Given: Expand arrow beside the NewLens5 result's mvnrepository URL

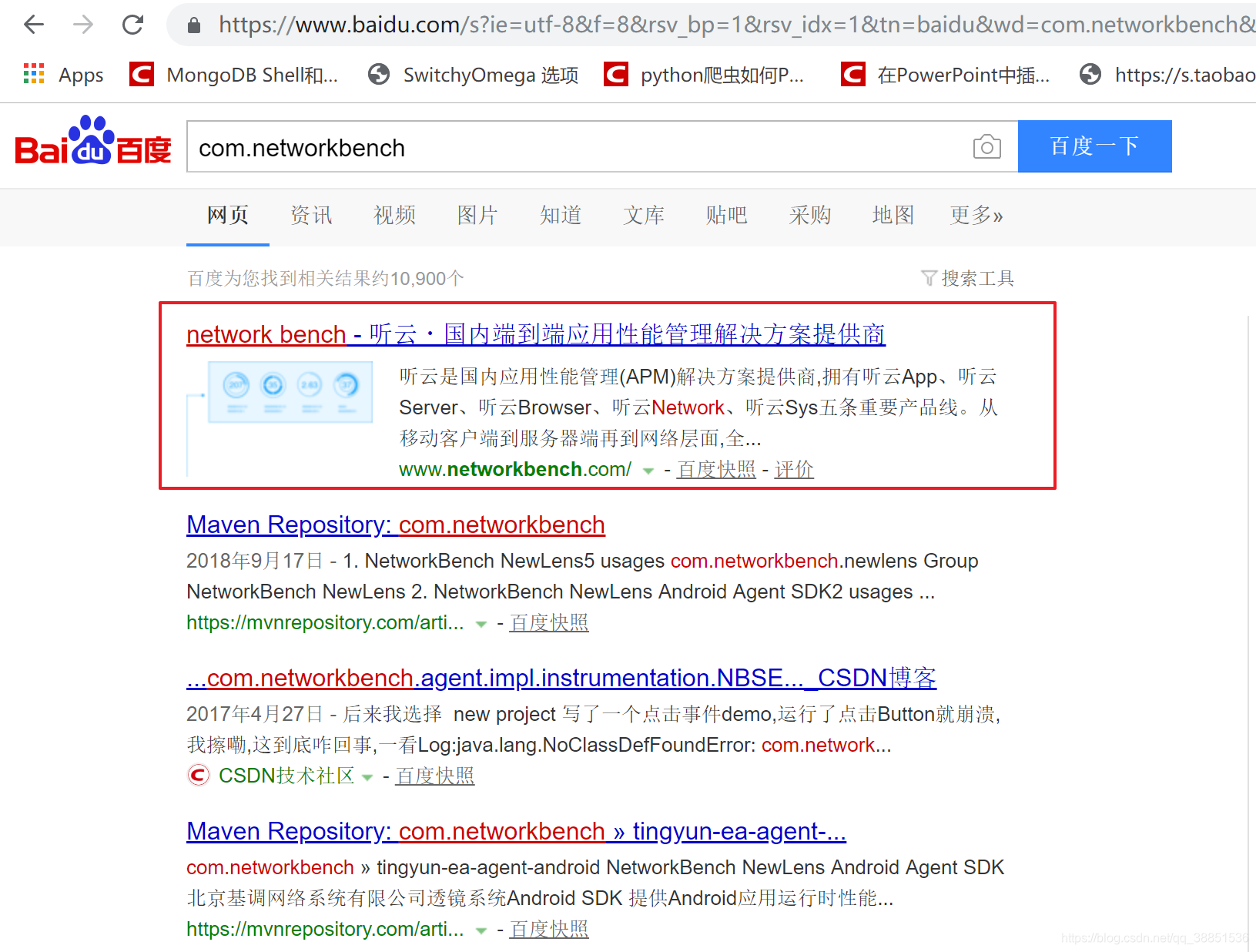Looking at the screenshot, I should click(x=481, y=624).
